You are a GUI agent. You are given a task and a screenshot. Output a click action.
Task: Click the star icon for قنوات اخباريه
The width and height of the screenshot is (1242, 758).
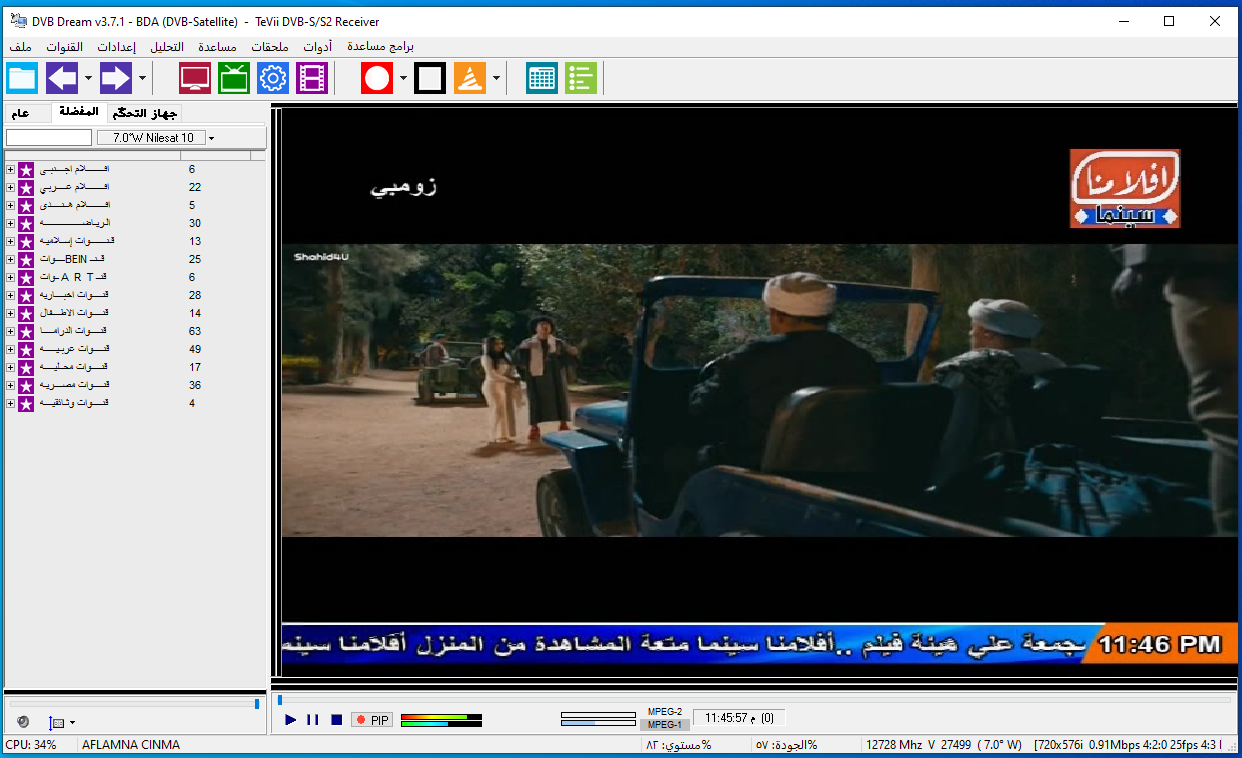pyautogui.click(x=26, y=295)
